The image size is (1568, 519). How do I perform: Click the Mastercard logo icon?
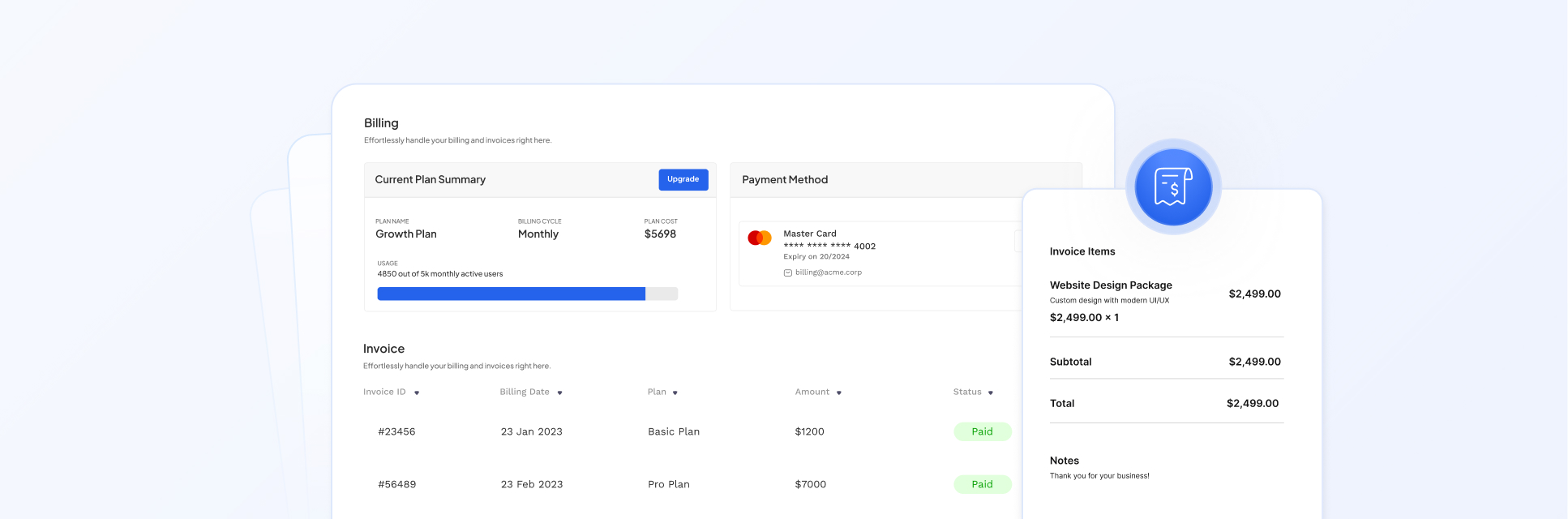click(760, 238)
